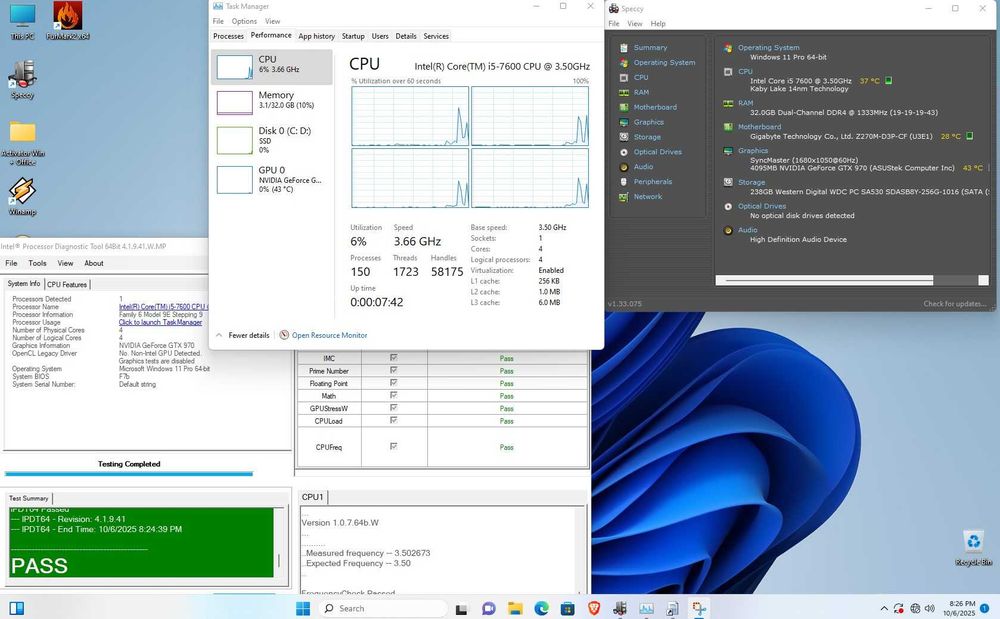Viewport: 1000px width, 619px height.
Task: Switch to the App history tab
Action: 316,36
